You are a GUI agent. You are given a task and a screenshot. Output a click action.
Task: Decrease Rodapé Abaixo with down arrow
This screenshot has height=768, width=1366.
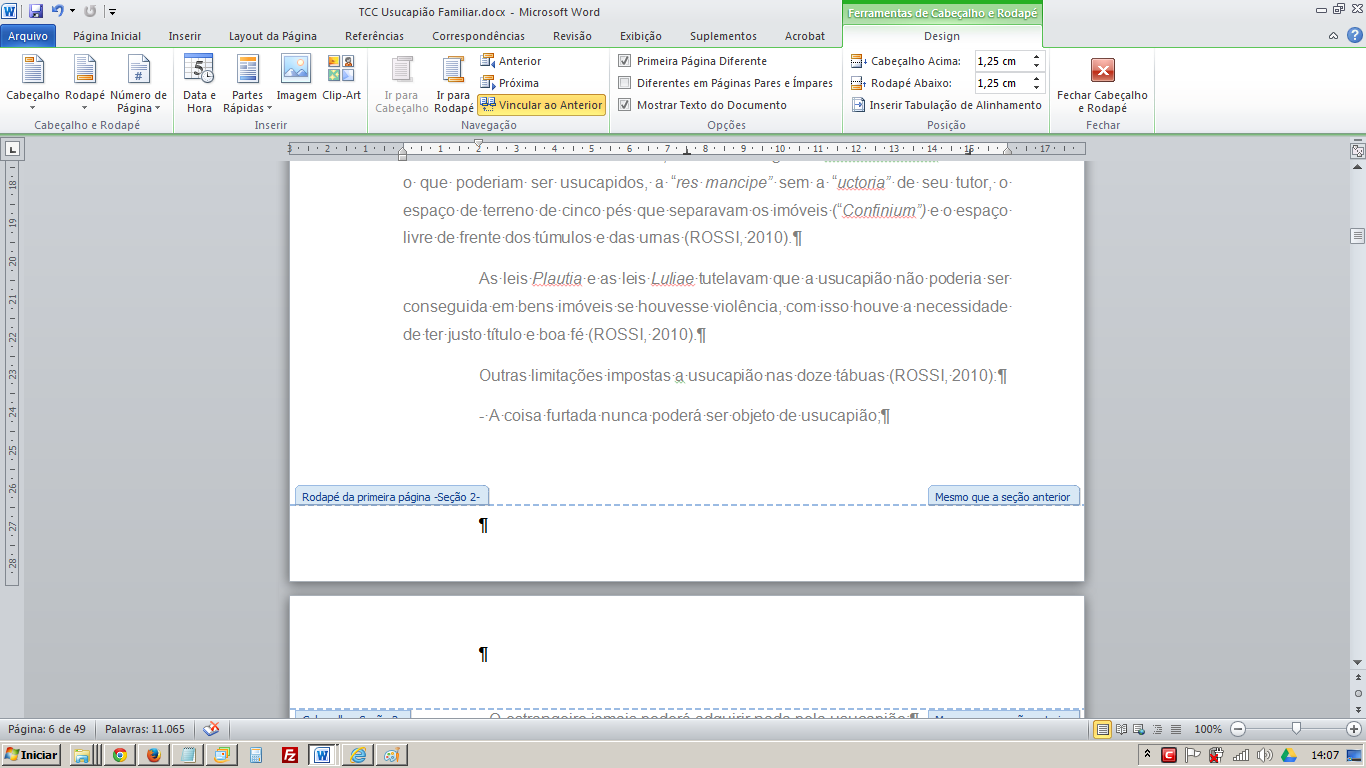[x=1037, y=88]
